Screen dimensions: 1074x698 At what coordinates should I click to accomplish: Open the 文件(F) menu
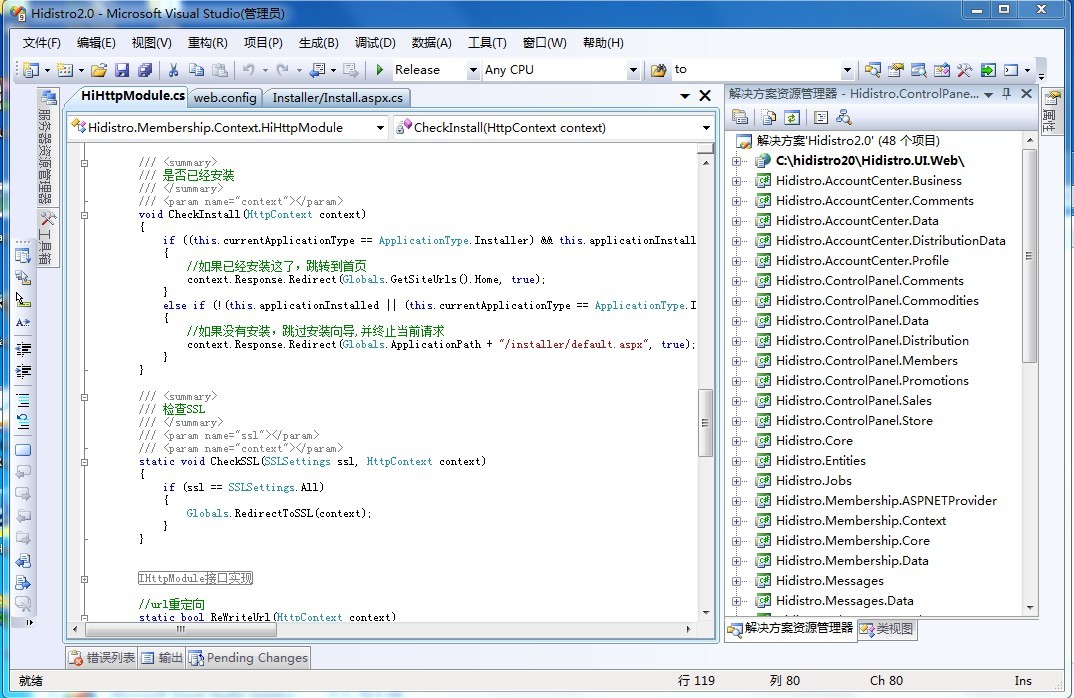pyautogui.click(x=41, y=43)
